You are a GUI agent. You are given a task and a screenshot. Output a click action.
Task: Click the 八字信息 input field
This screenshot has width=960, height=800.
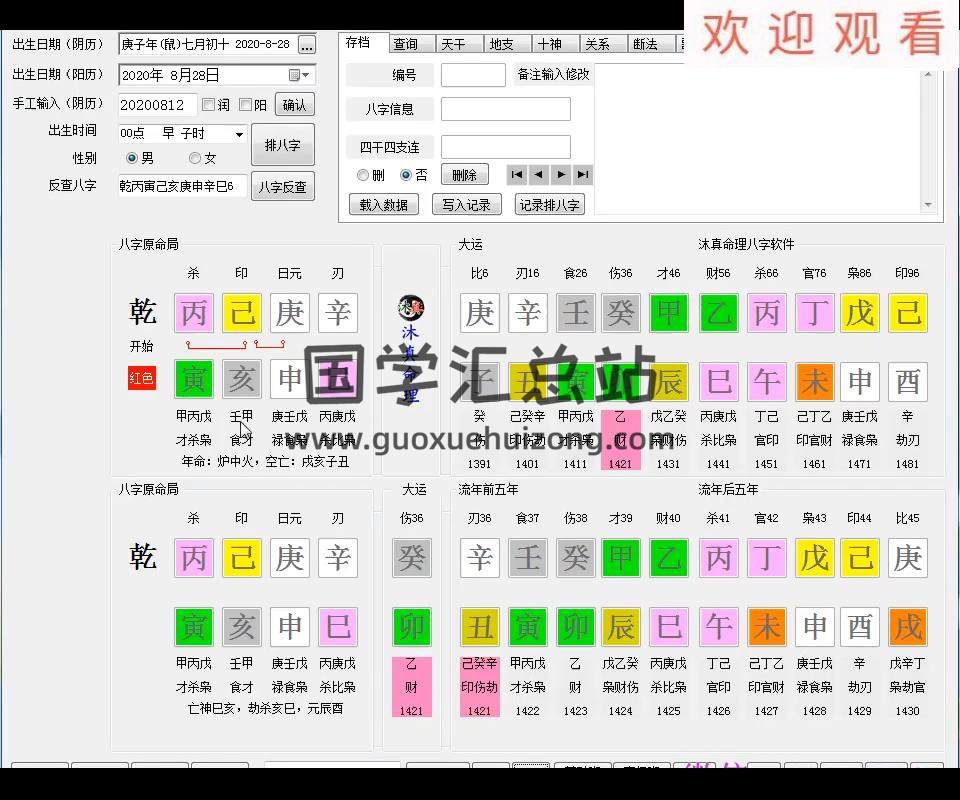tap(505, 109)
